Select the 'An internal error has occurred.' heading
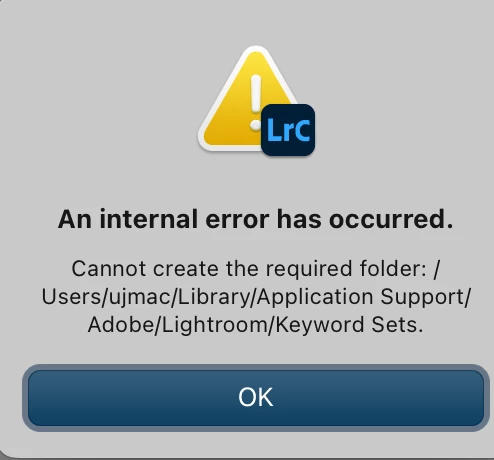 tap(256, 220)
